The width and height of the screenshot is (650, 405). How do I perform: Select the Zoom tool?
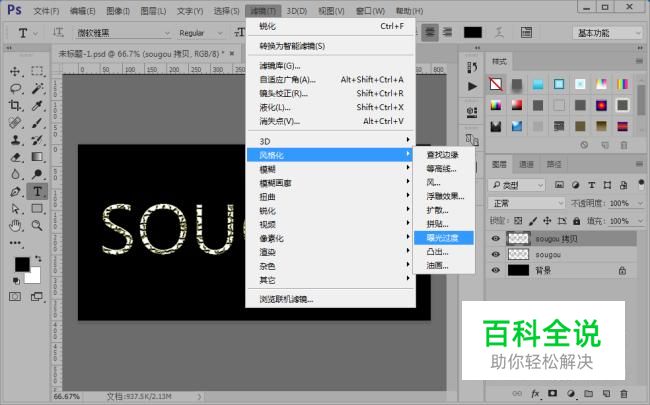click(37, 226)
